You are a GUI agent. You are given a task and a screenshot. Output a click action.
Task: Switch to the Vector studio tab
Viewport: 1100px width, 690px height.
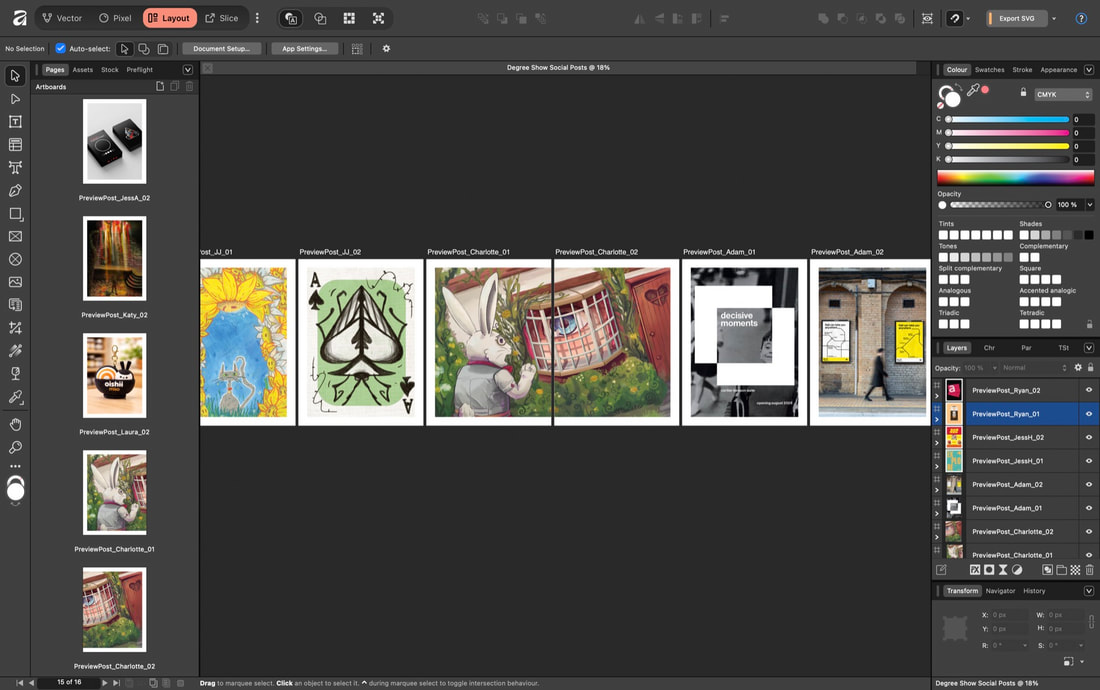point(62,18)
